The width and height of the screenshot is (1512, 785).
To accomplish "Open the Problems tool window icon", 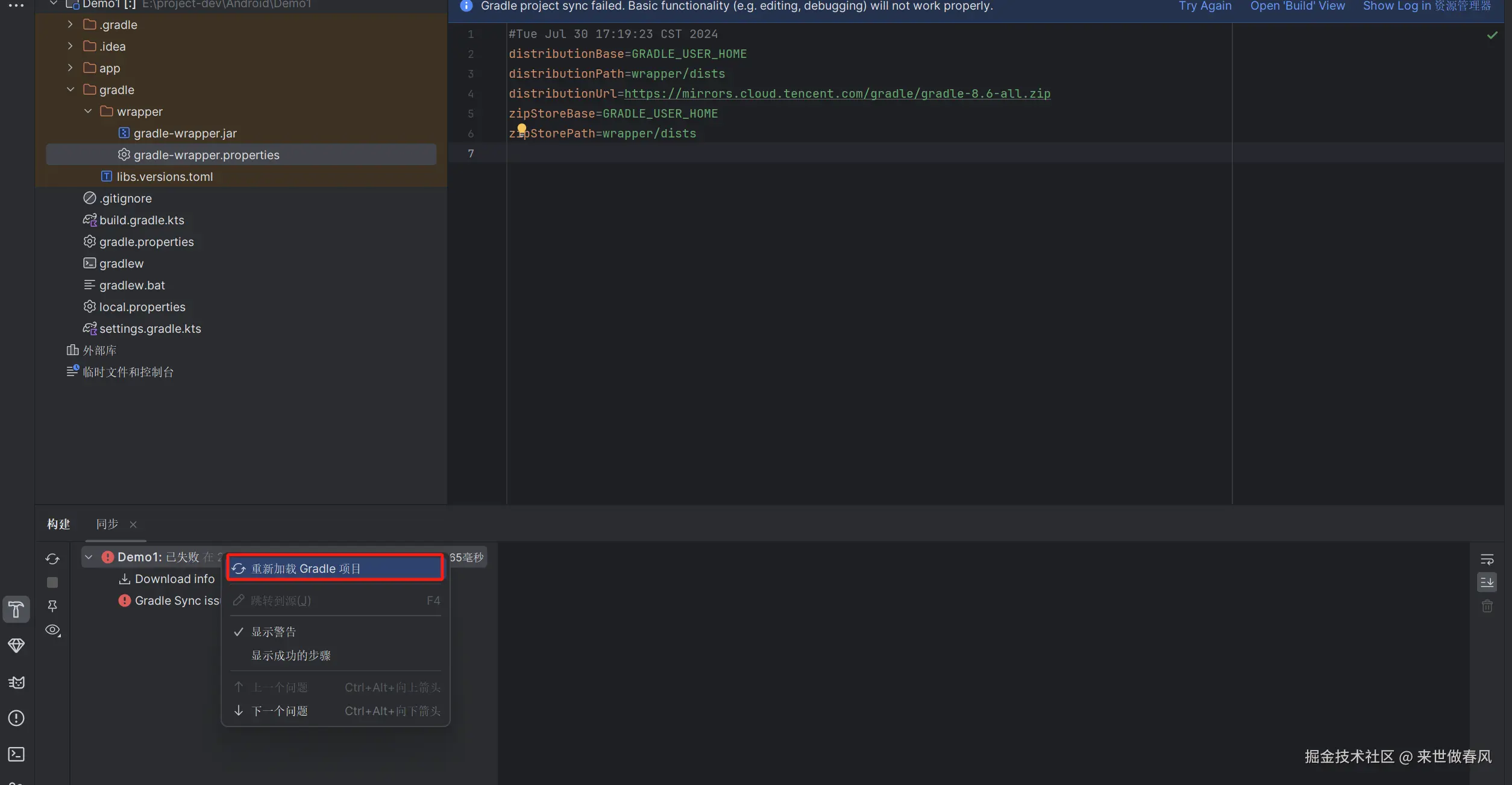I will pyautogui.click(x=16, y=718).
